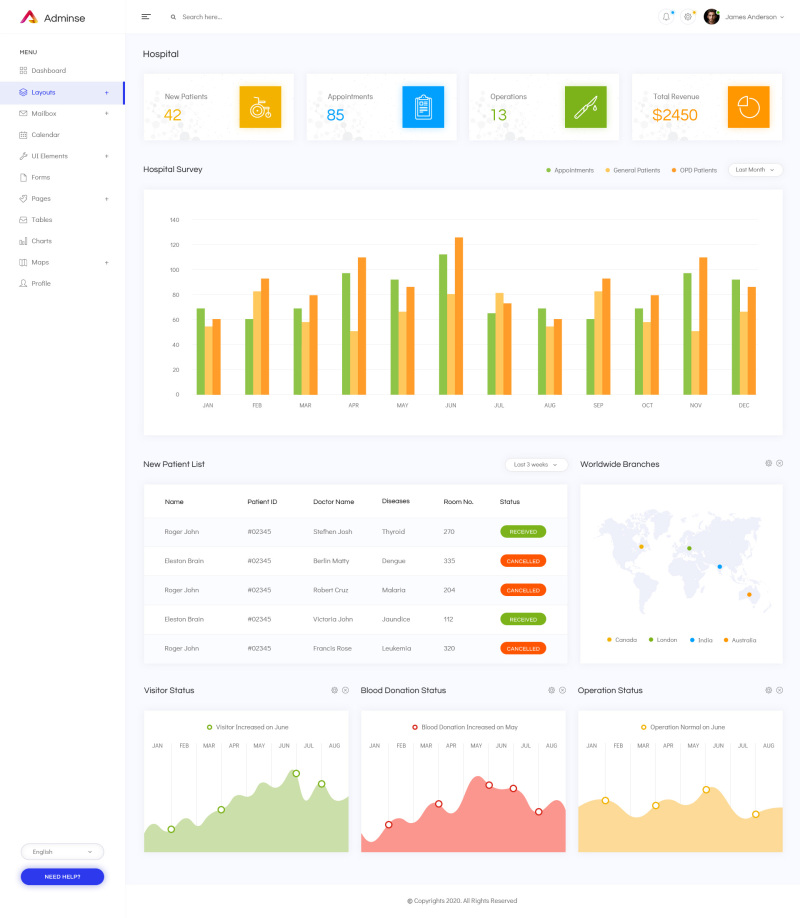Viewport: 800px width, 918px height.
Task: Select the New Patients wheelchair icon
Action: pos(260,107)
